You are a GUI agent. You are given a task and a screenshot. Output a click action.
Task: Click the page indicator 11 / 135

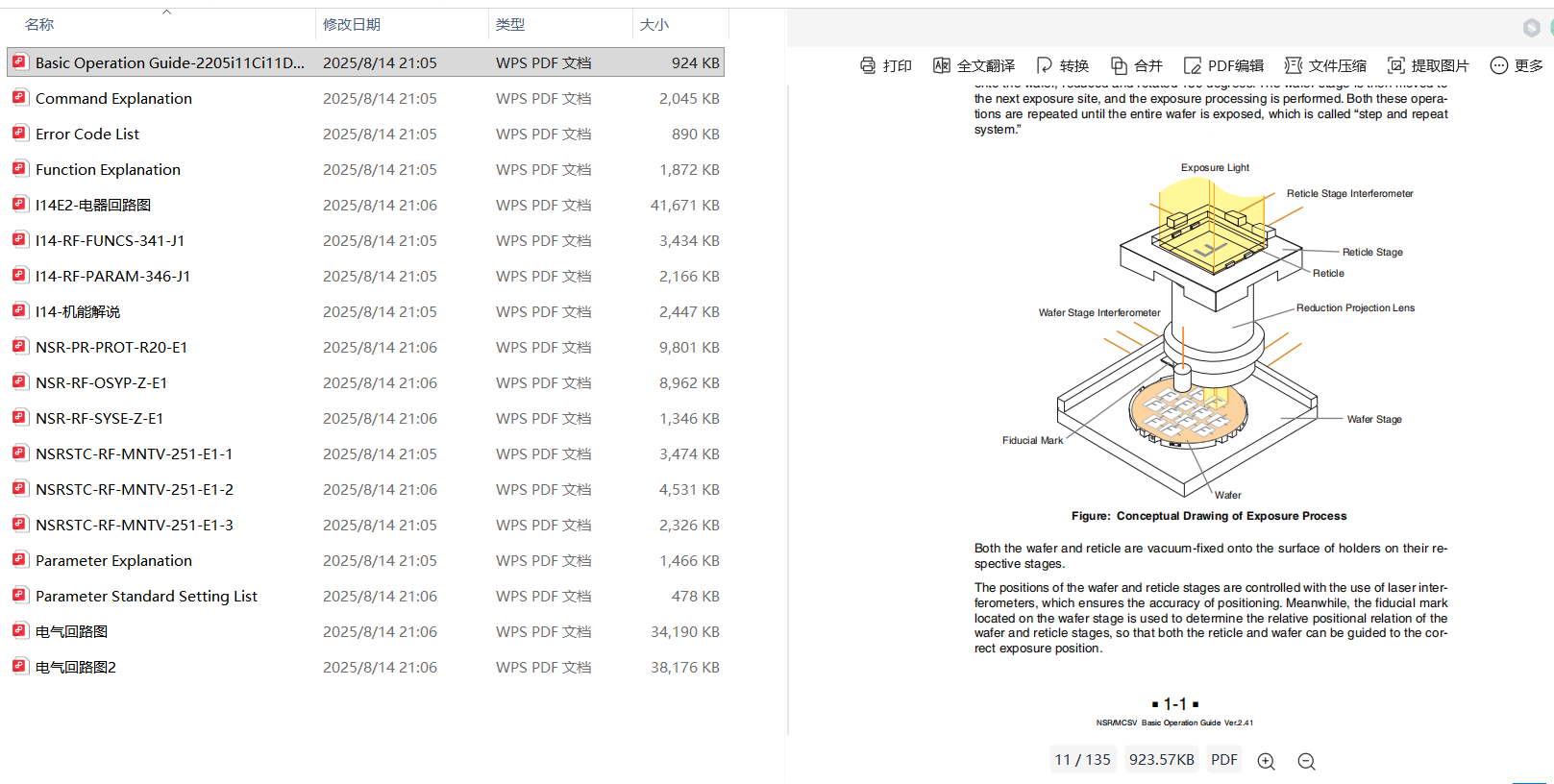coord(1082,759)
